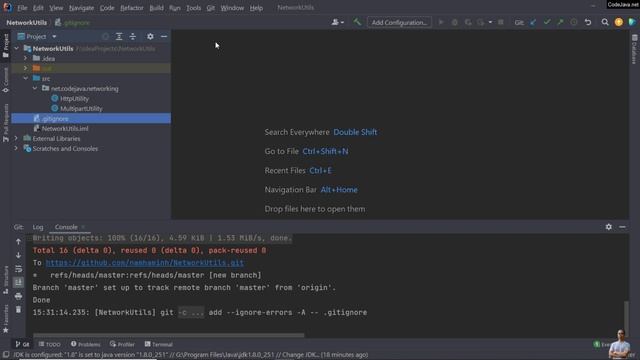Image resolution: width=640 pixels, height=360 pixels.
Task: Toggle the Database tool window side tab
Action: [634, 49]
